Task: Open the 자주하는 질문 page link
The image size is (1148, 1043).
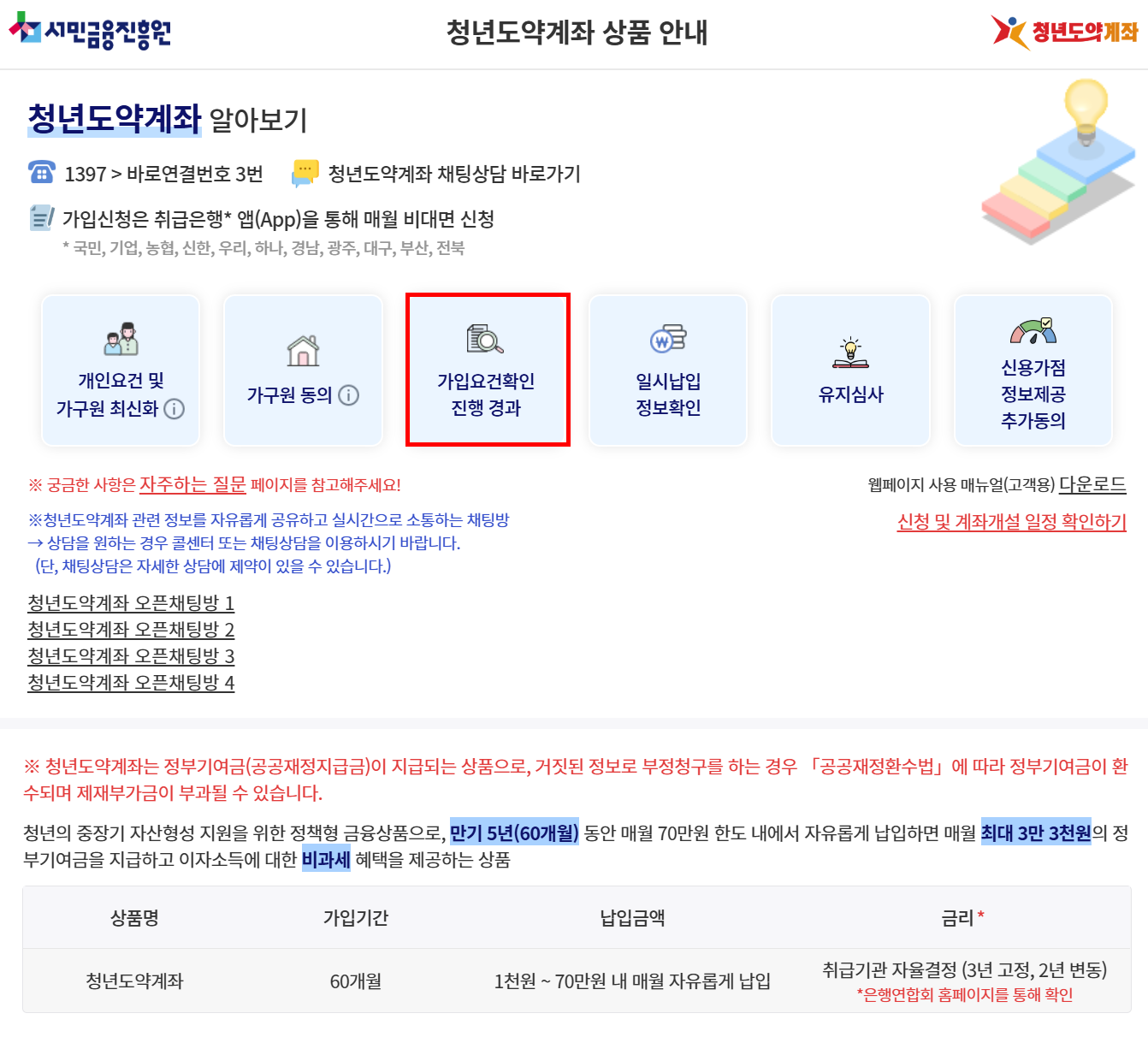Action: pyautogui.click(x=192, y=484)
